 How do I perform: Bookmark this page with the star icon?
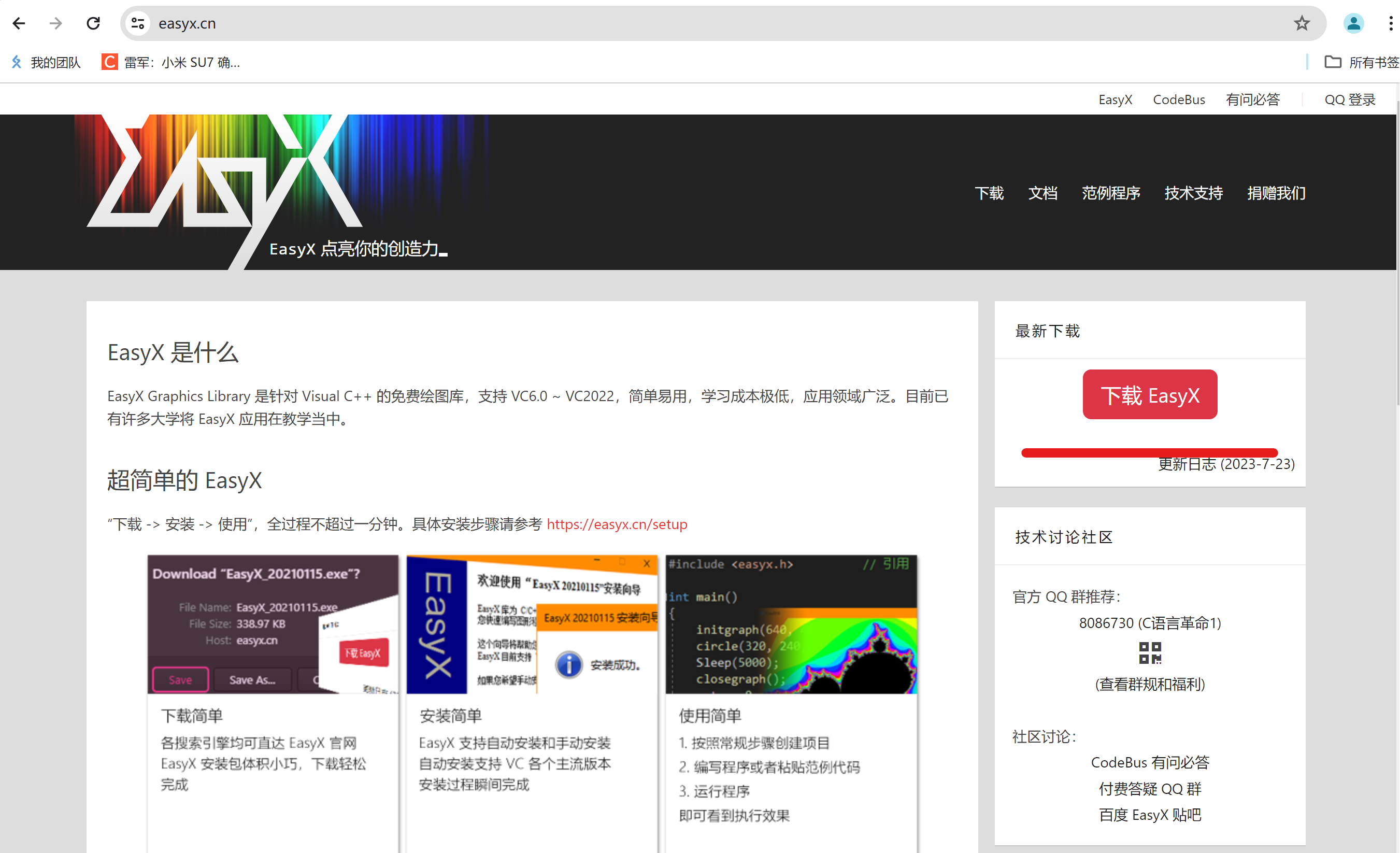(x=1302, y=23)
